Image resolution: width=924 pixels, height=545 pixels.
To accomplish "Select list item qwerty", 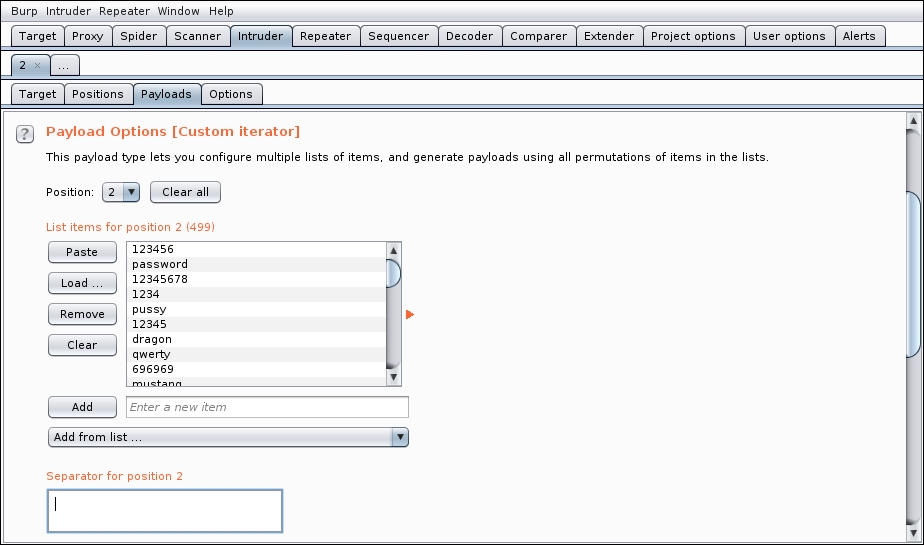I will tap(256, 354).
